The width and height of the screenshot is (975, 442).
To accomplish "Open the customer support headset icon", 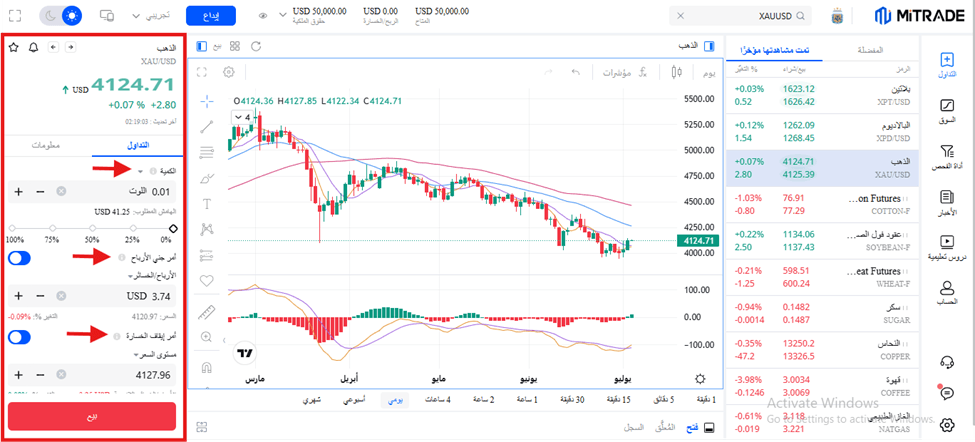I will [x=947, y=362].
